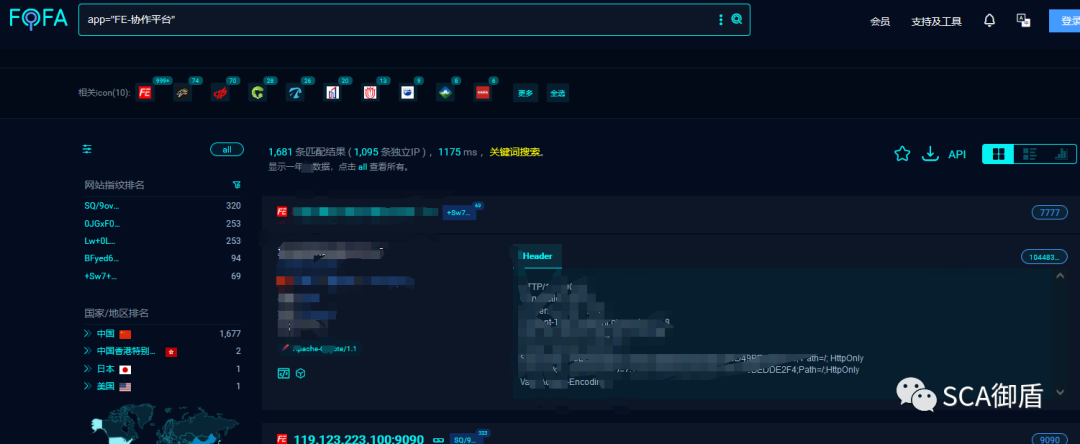Screen dimensions: 1080x444
Task: Switch to grid card view
Action: coord(998,154)
